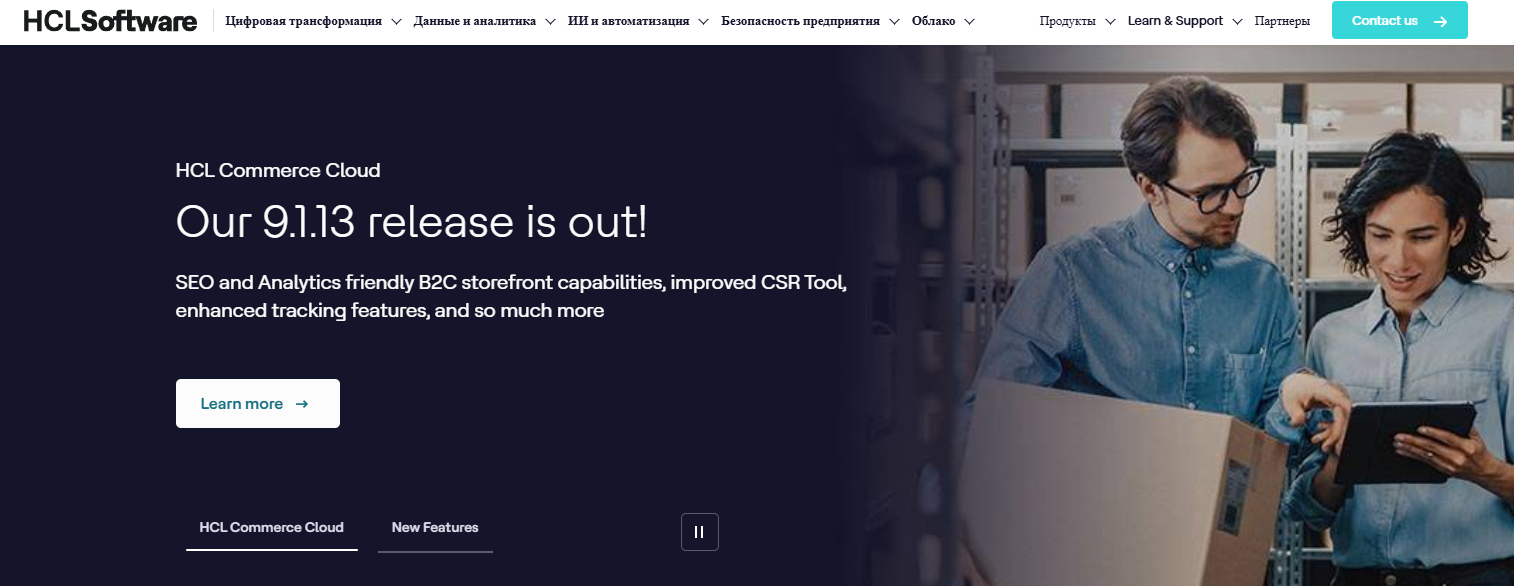Image resolution: width=1514 pixels, height=586 pixels.
Task: Expand chevron next to Данные и аналитика
Action: click(550, 21)
